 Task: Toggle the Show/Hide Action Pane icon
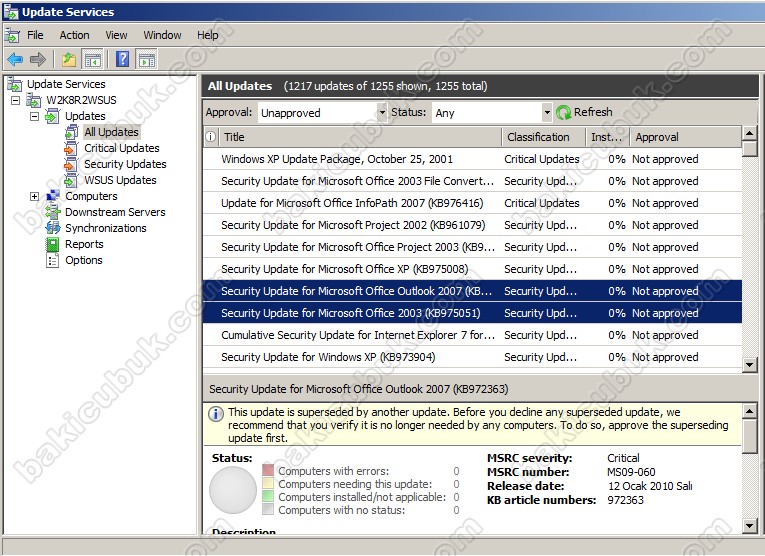[x=146, y=60]
